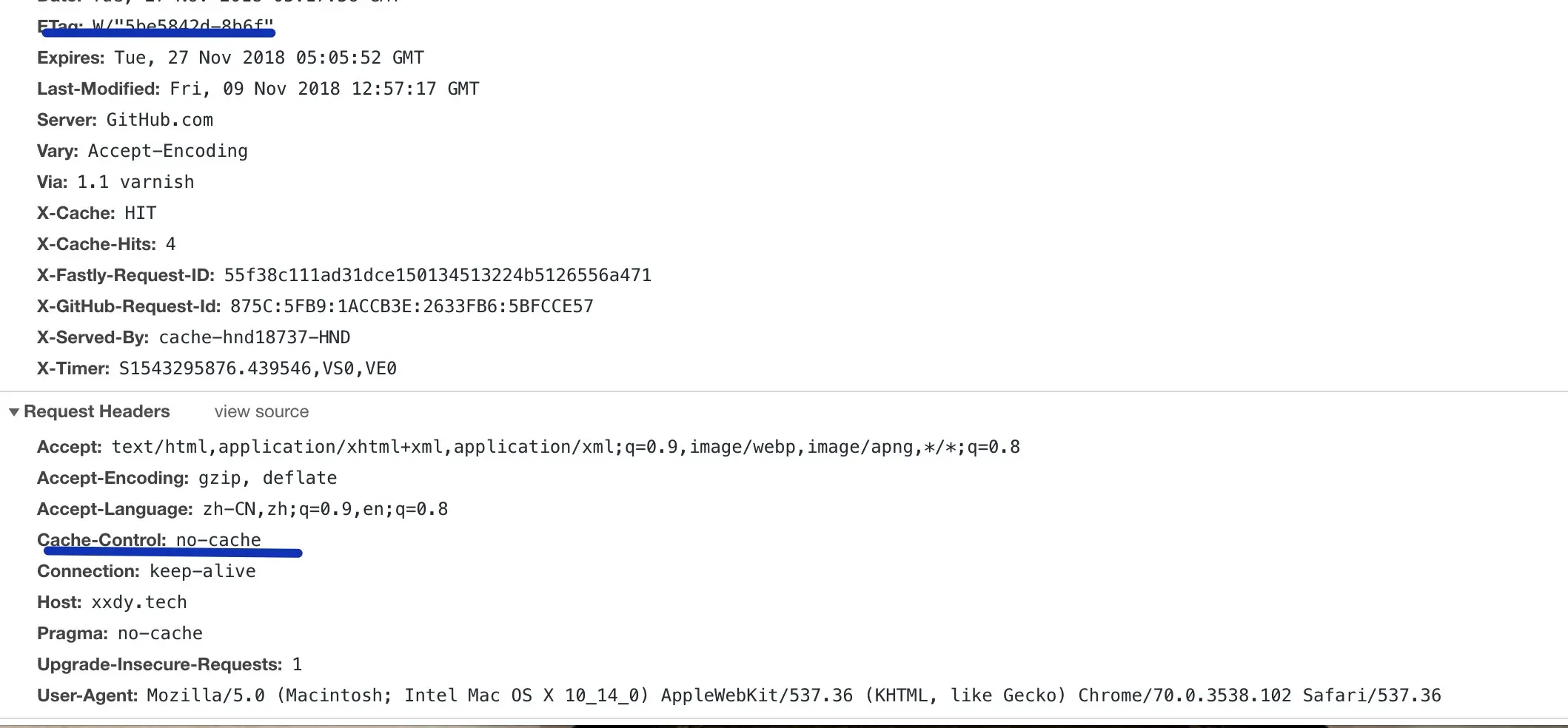Click the view source link
The width and height of the screenshot is (1568, 728).
(x=261, y=412)
